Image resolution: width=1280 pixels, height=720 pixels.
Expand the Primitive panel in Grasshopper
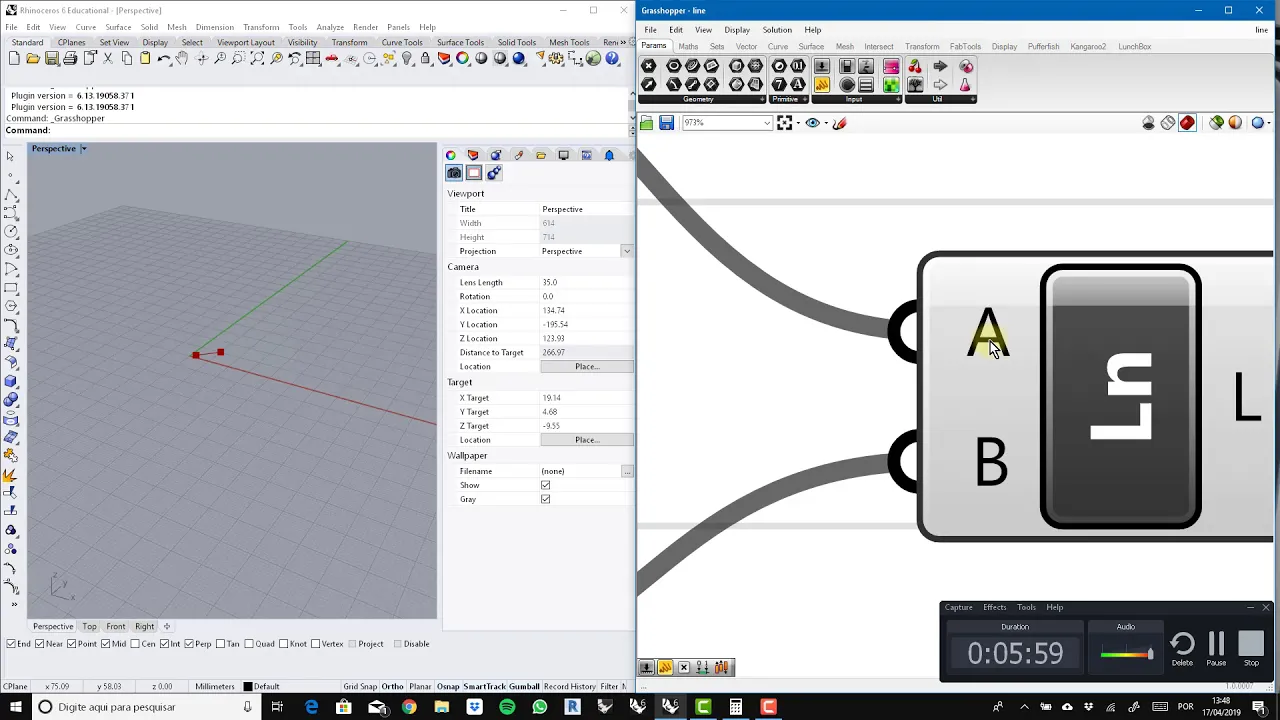point(807,99)
